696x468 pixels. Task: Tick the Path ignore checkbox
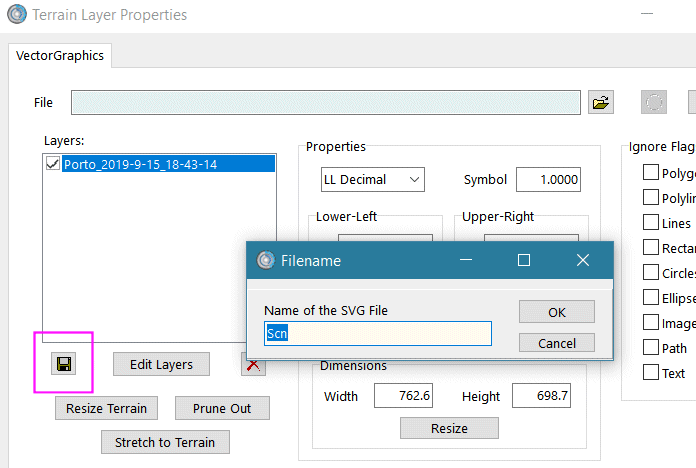650,348
